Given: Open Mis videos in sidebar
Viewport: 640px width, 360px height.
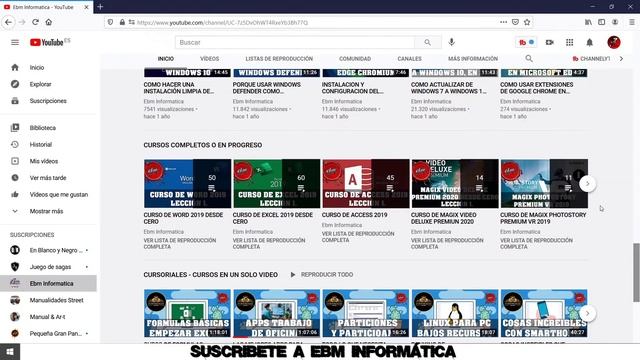Looking at the screenshot, I should click(x=48, y=161).
